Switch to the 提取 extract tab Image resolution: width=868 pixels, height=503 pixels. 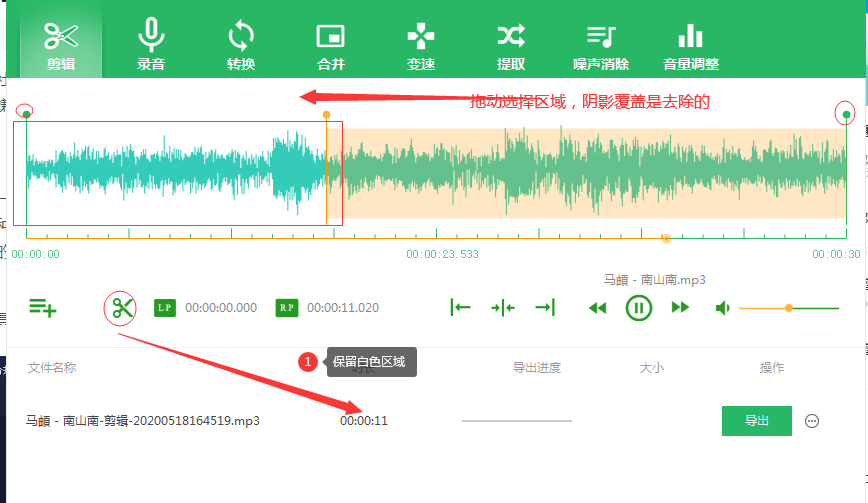pos(510,45)
